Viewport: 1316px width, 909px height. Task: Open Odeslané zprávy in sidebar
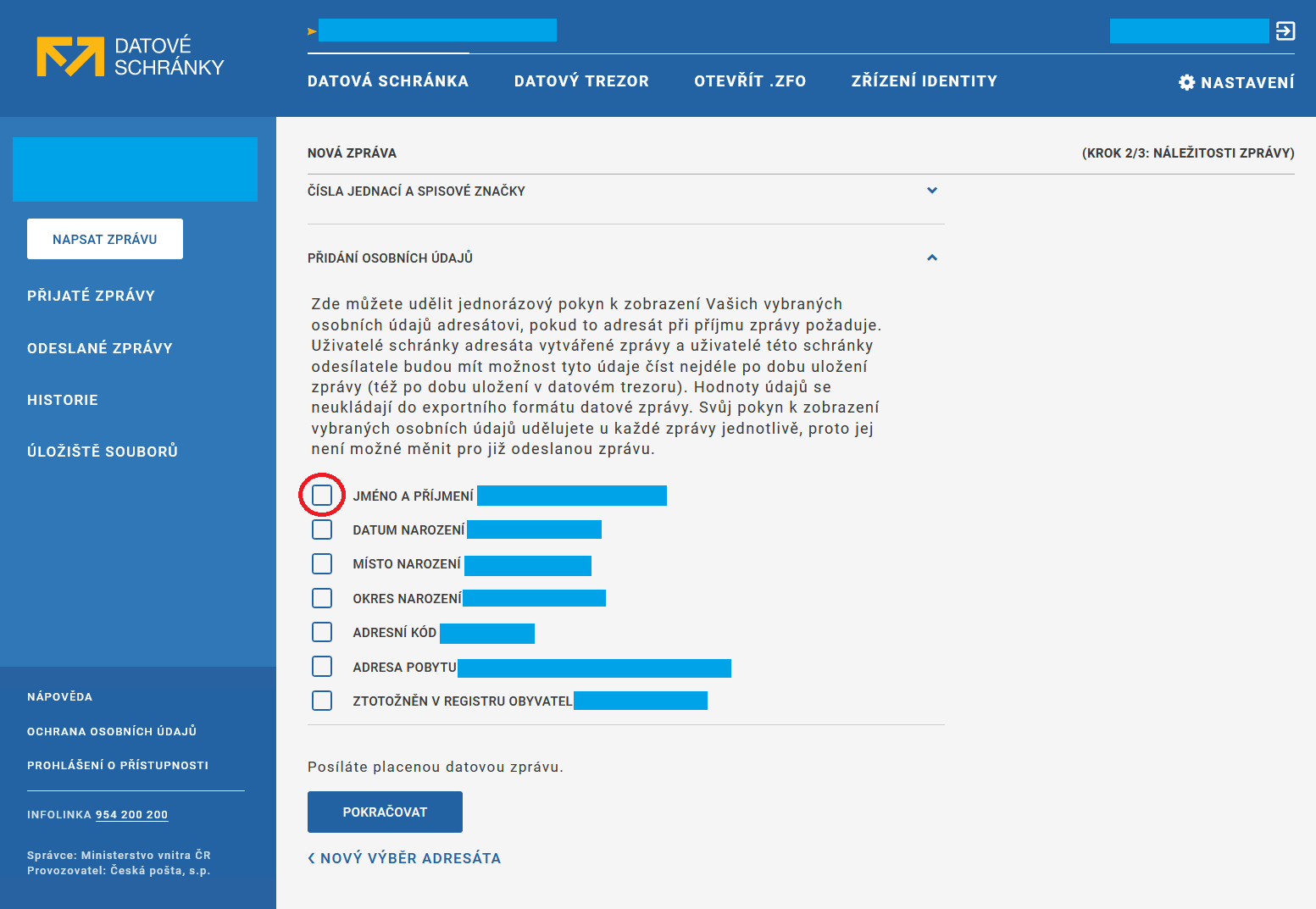click(x=100, y=348)
